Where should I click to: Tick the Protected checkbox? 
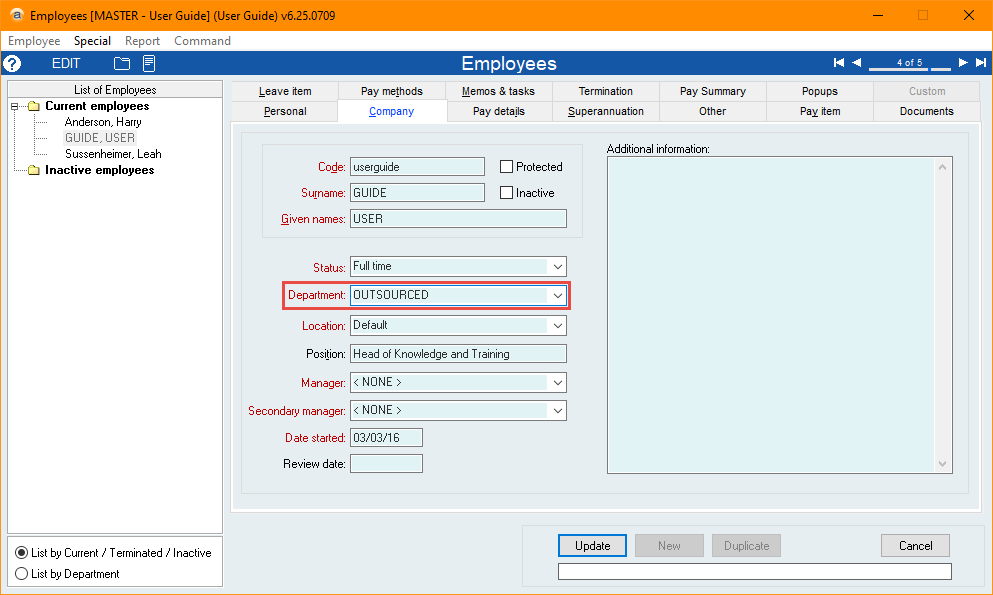click(x=506, y=166)
